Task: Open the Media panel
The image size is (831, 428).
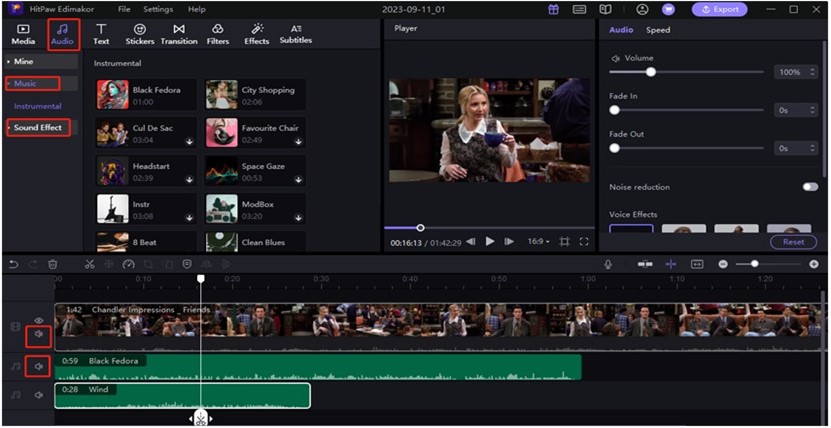Action: (x=23, y=34)
